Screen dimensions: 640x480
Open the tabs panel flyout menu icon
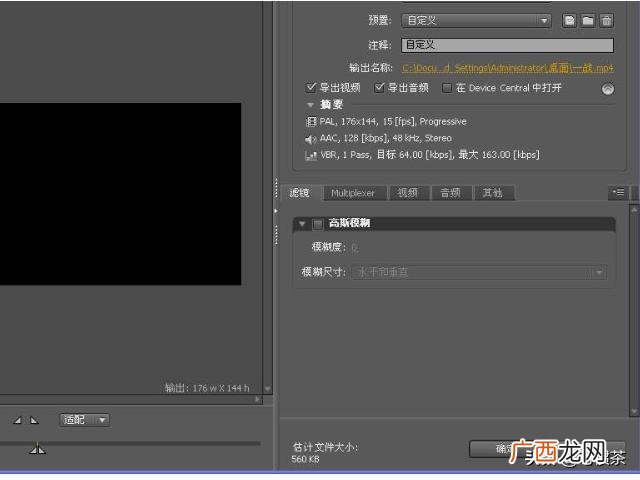coord(618,192)
